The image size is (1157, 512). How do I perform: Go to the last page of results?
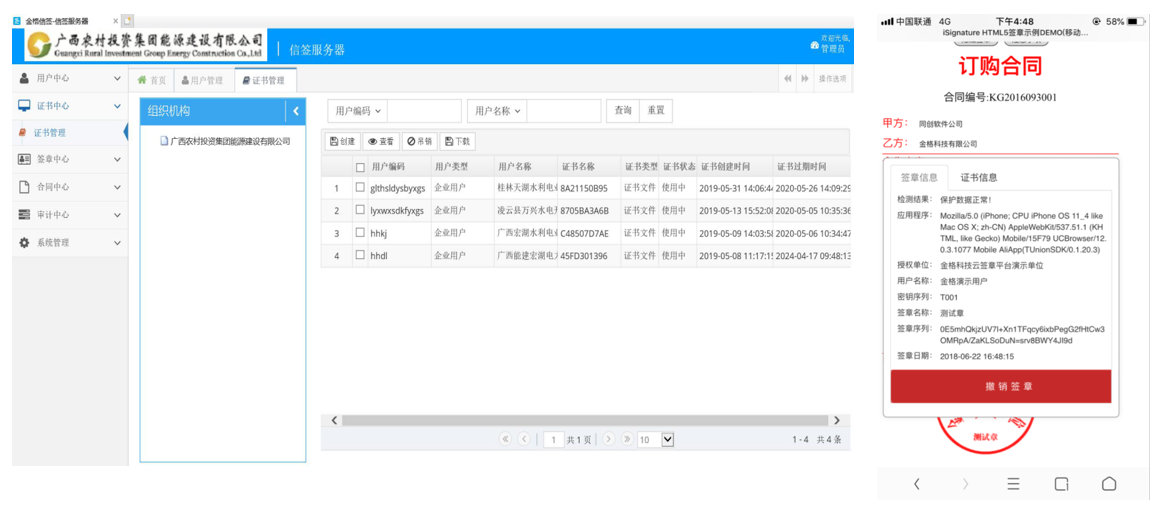pos(627,439)
